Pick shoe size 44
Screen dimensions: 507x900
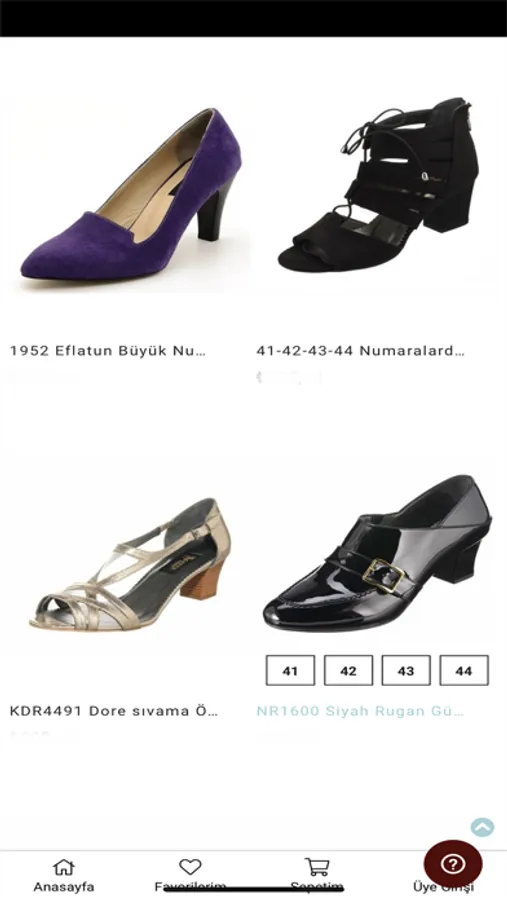pyautogui.click(x=464, y=670)
